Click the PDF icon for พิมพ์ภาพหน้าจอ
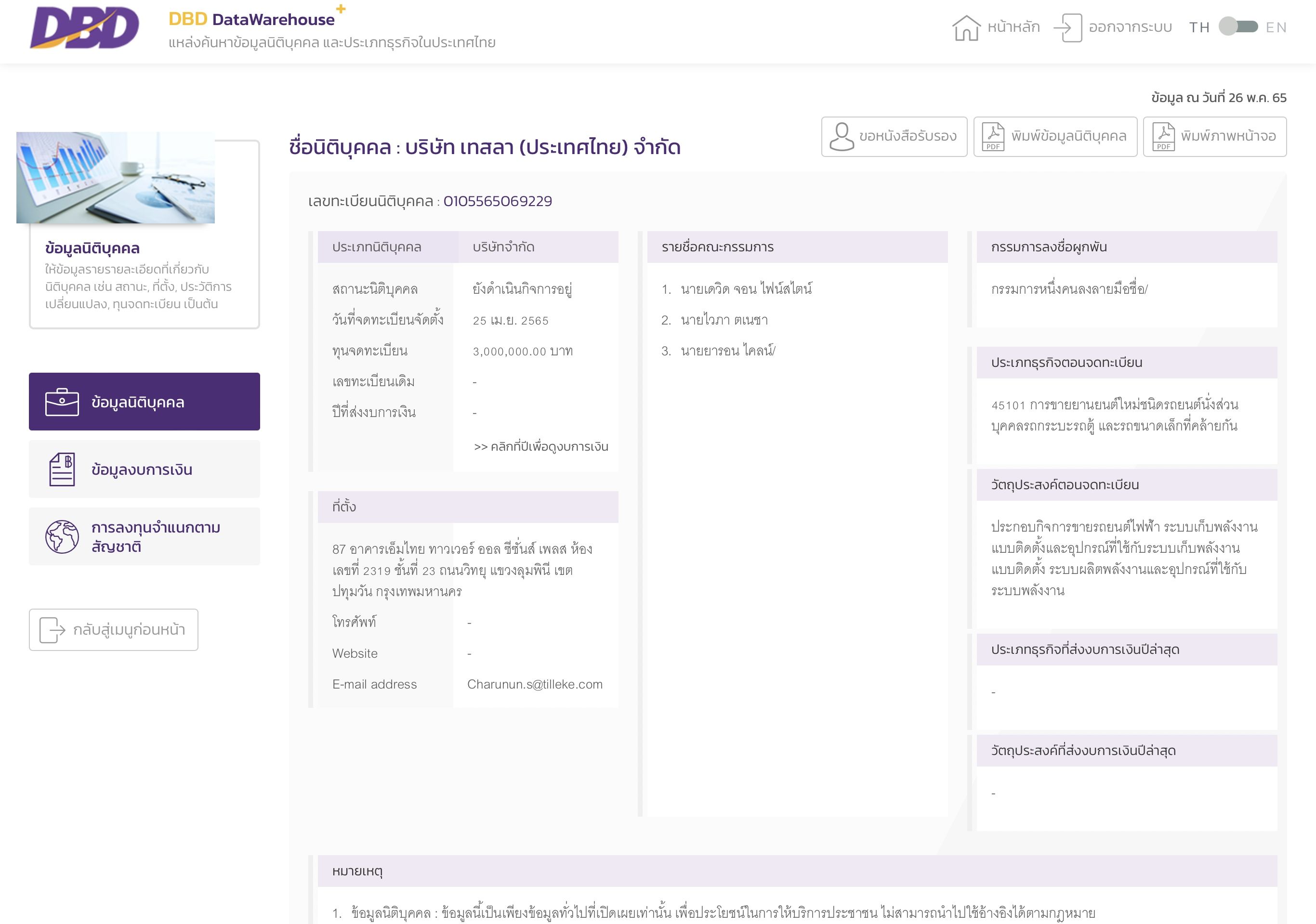The image size is (1316, 924). coord(1163,136)
